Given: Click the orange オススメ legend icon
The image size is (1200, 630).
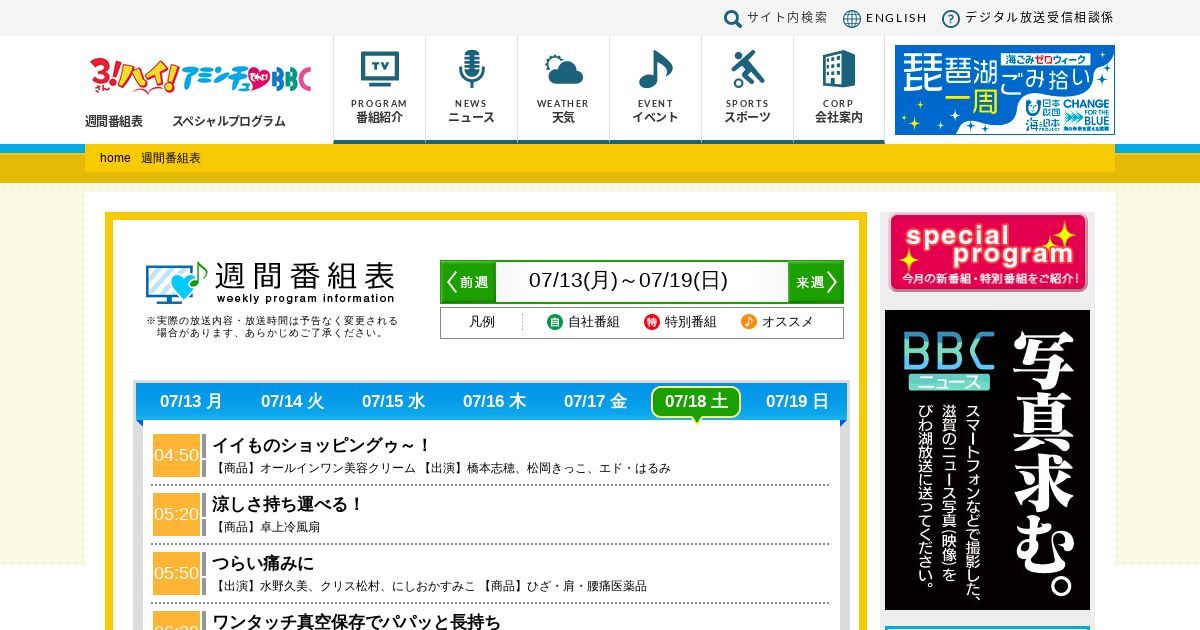Looking at the screenshot, I should coord(749,322).
